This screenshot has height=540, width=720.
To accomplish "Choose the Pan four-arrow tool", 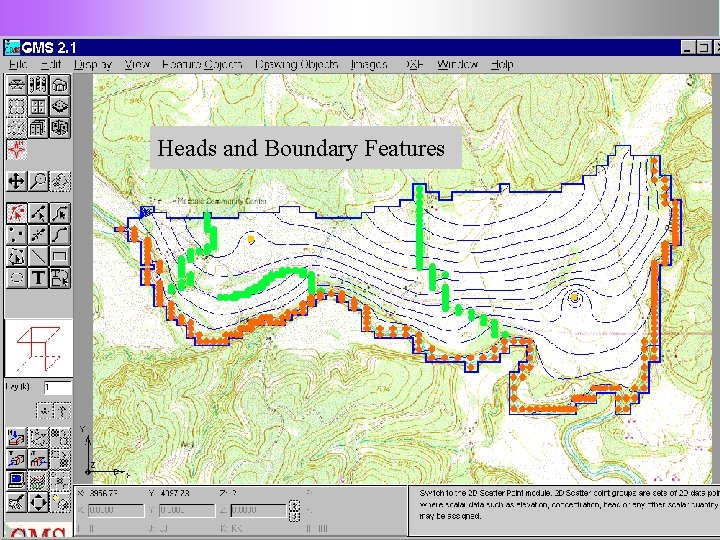I will [x=16, y=181].
